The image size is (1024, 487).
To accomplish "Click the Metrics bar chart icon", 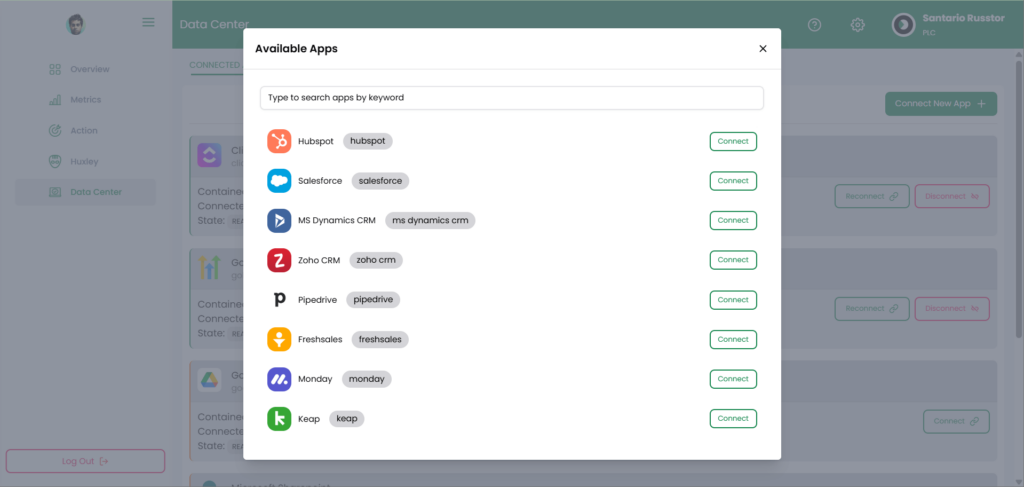I will pyautogui.click(x=55, y=100).
